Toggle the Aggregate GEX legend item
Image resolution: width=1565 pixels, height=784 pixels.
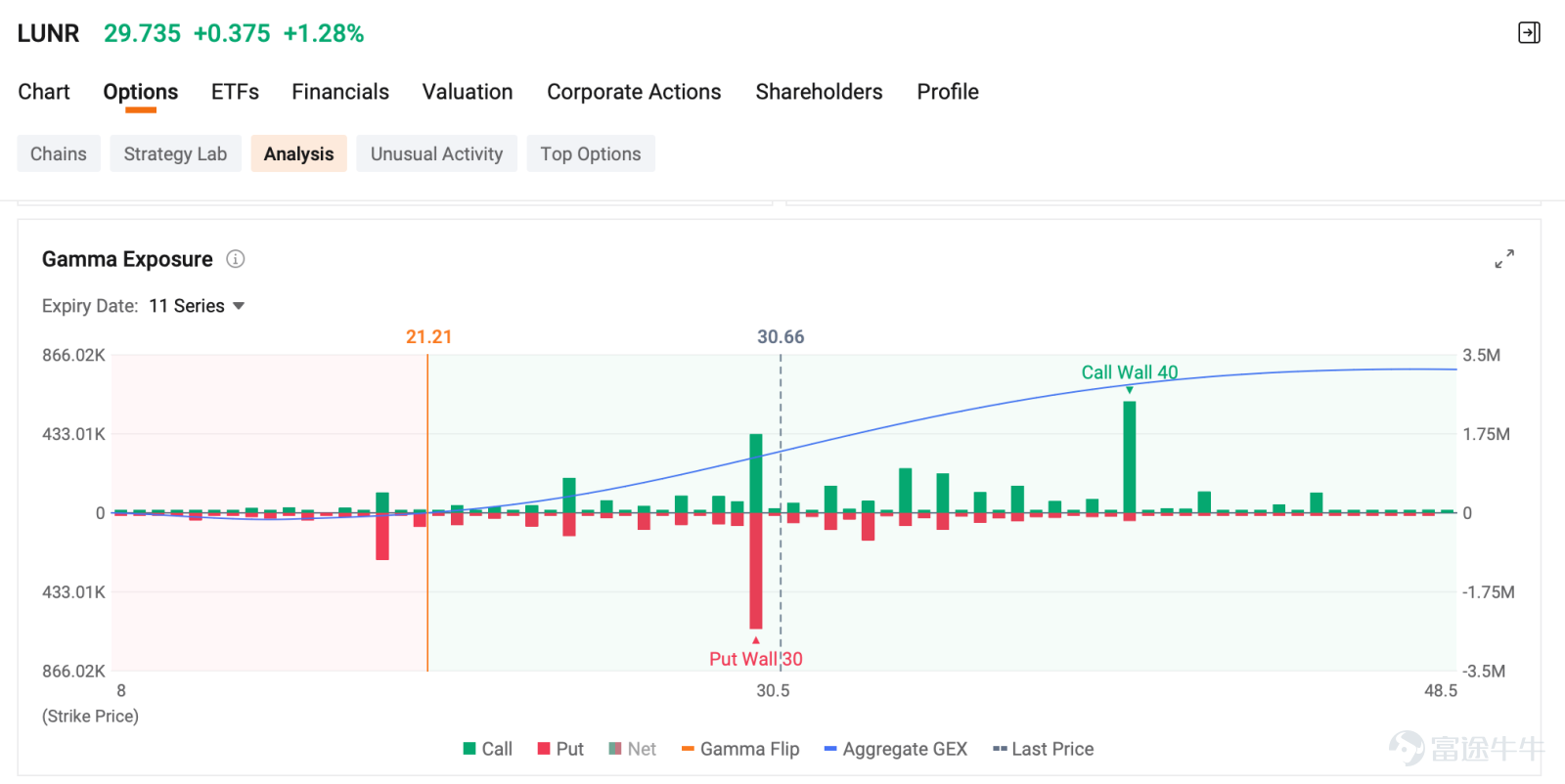pyautogui.click(x=896, y=749)
